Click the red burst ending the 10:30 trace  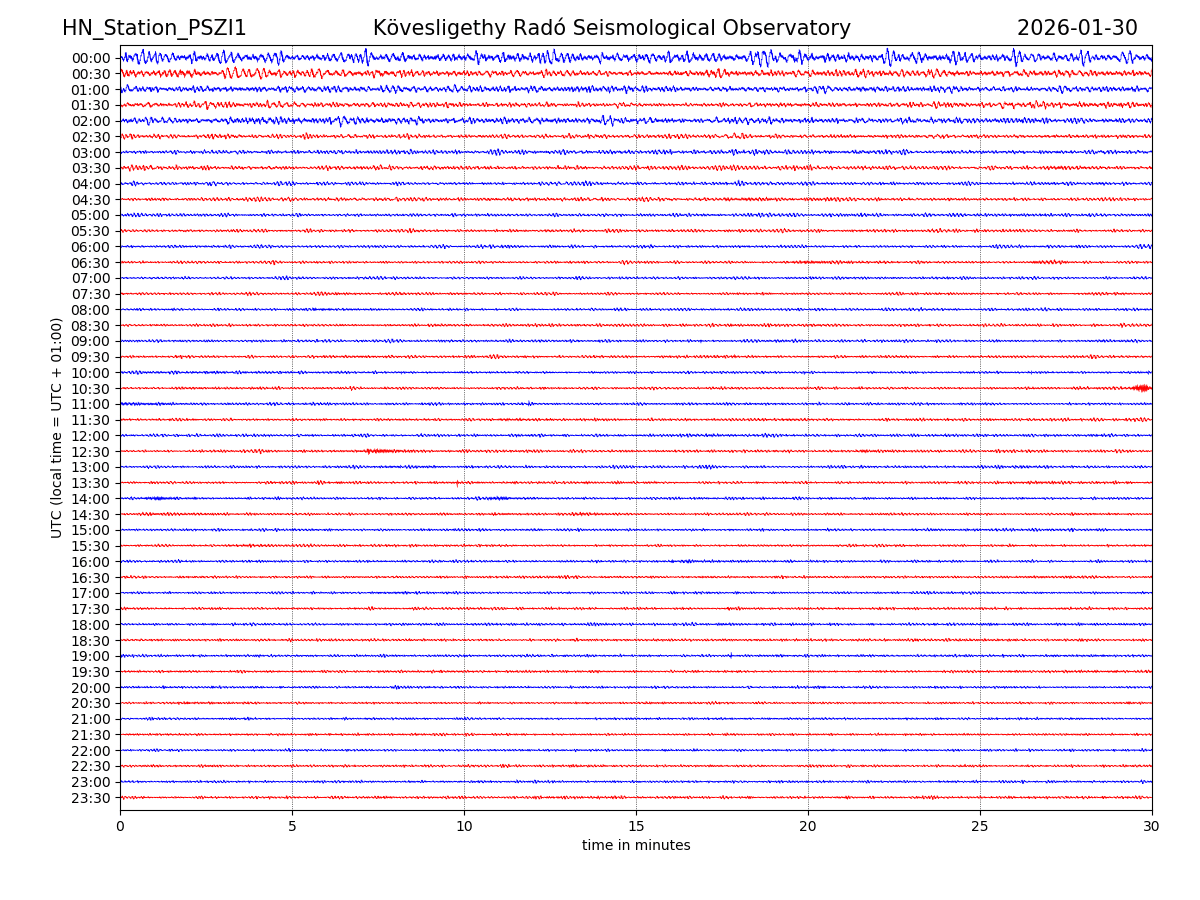[1141, 388]
